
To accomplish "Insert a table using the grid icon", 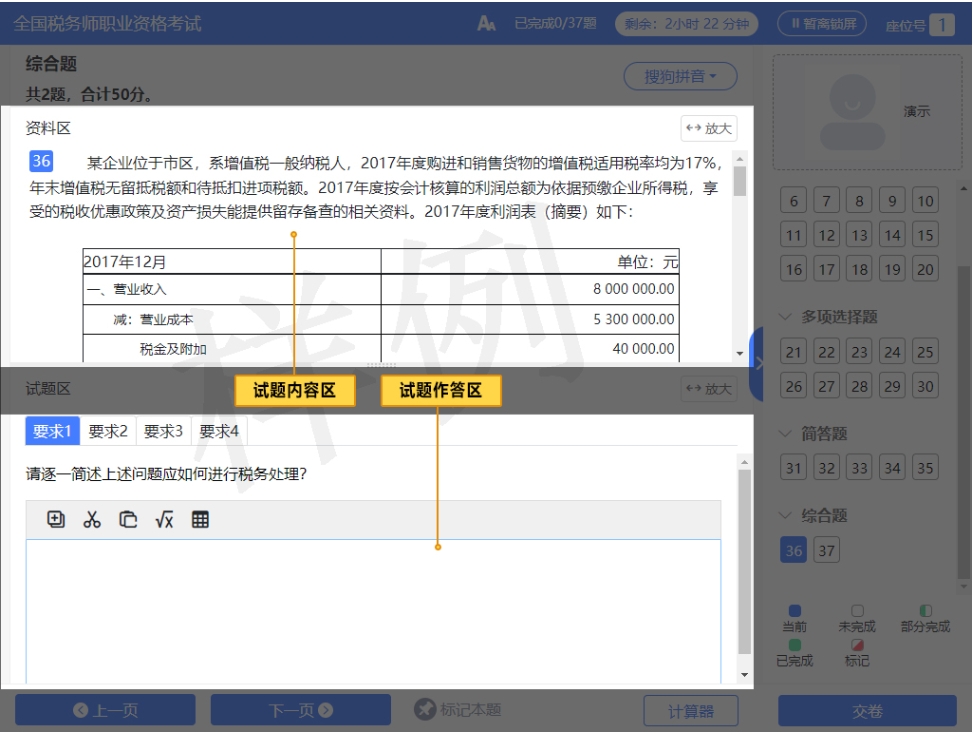I will 200,520.
